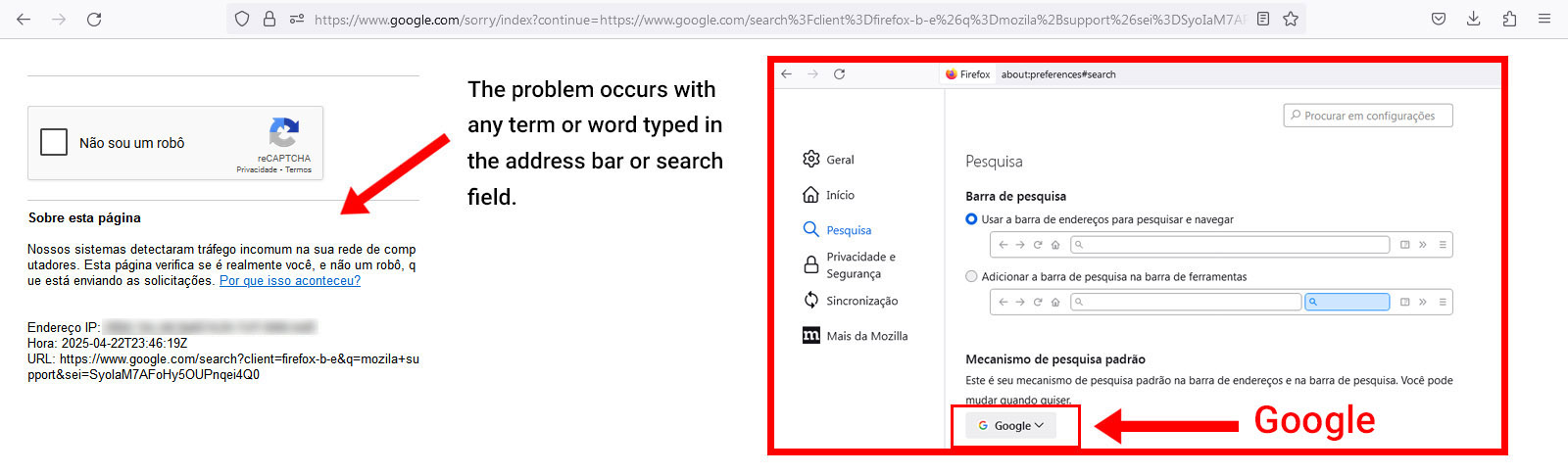
Task: Click the 'Pesquisa' page heading in preferences
Action: pos(994,162)
